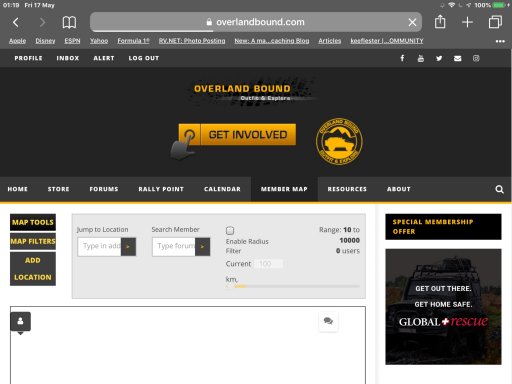Open the Twitter social icon

click(x=439, y=58)
